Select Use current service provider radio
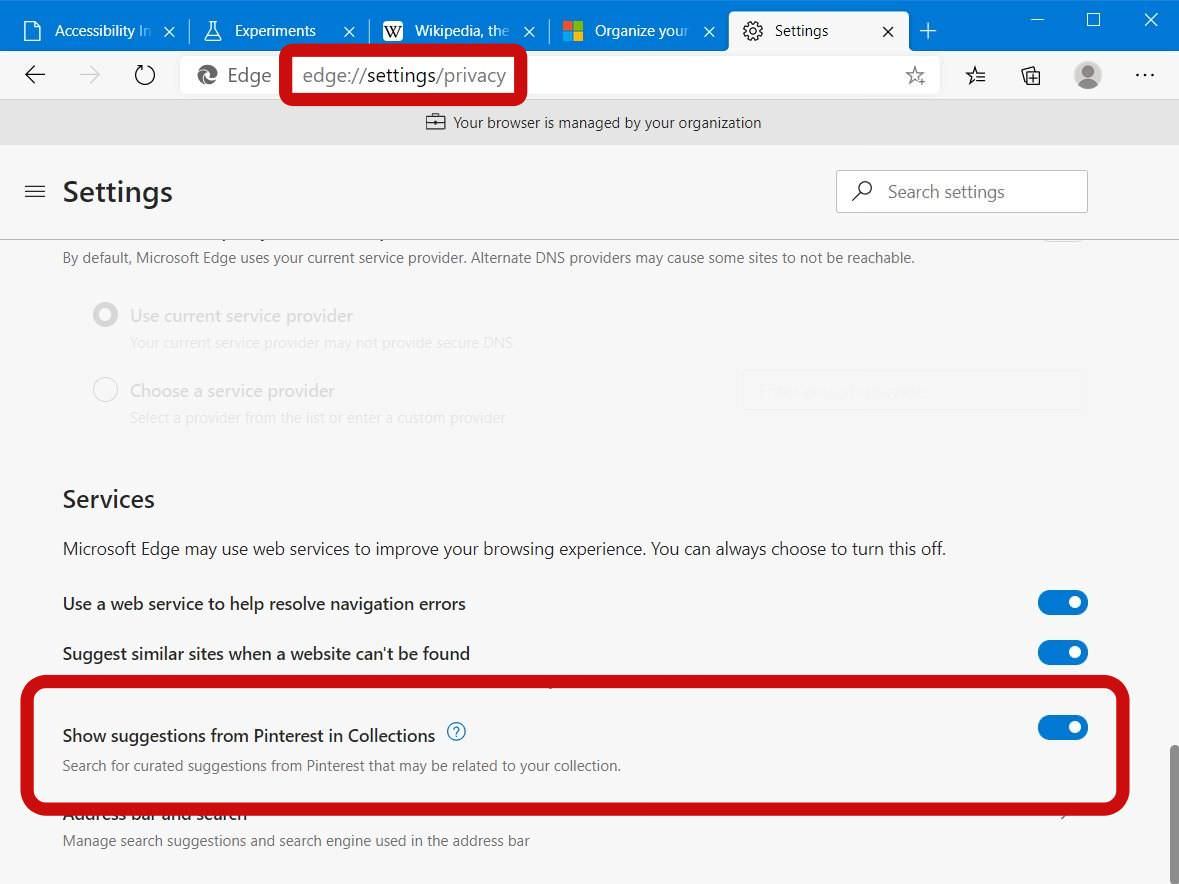This screenshot has height=884, width=1179. pyautogui.click(x=105, y=314)
